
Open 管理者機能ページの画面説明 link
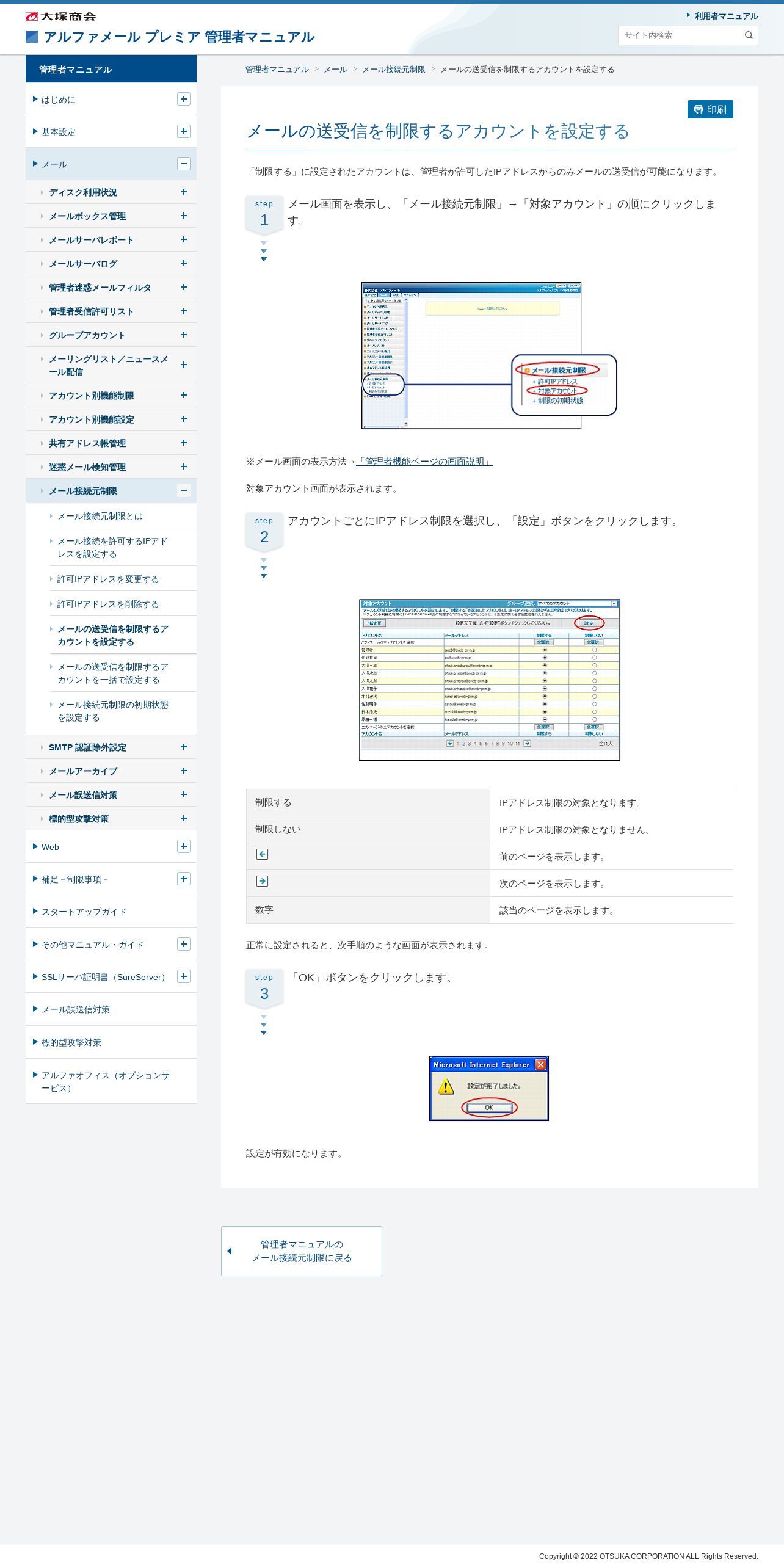[x=424, y=462]
